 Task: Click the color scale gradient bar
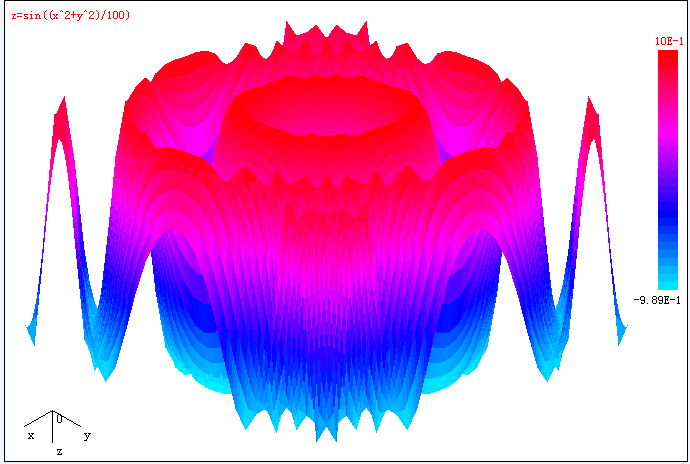[x=668, y=169]
